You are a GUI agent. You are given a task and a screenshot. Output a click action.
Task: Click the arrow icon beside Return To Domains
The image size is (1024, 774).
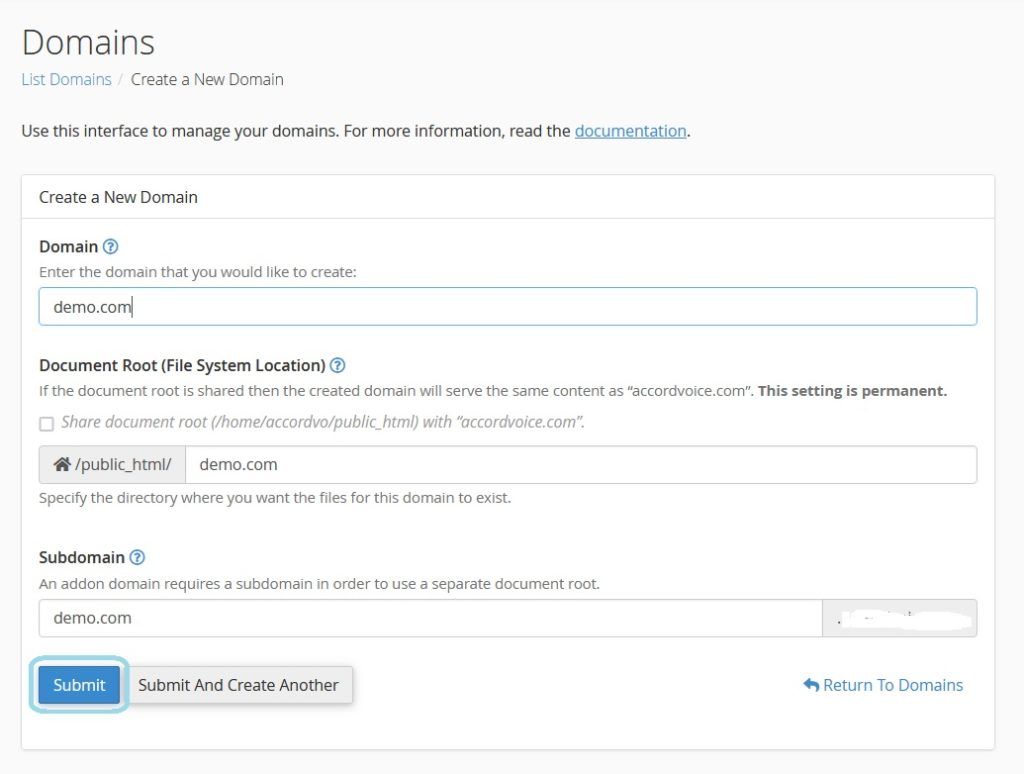pyautogui.click(x=811, y=685)
